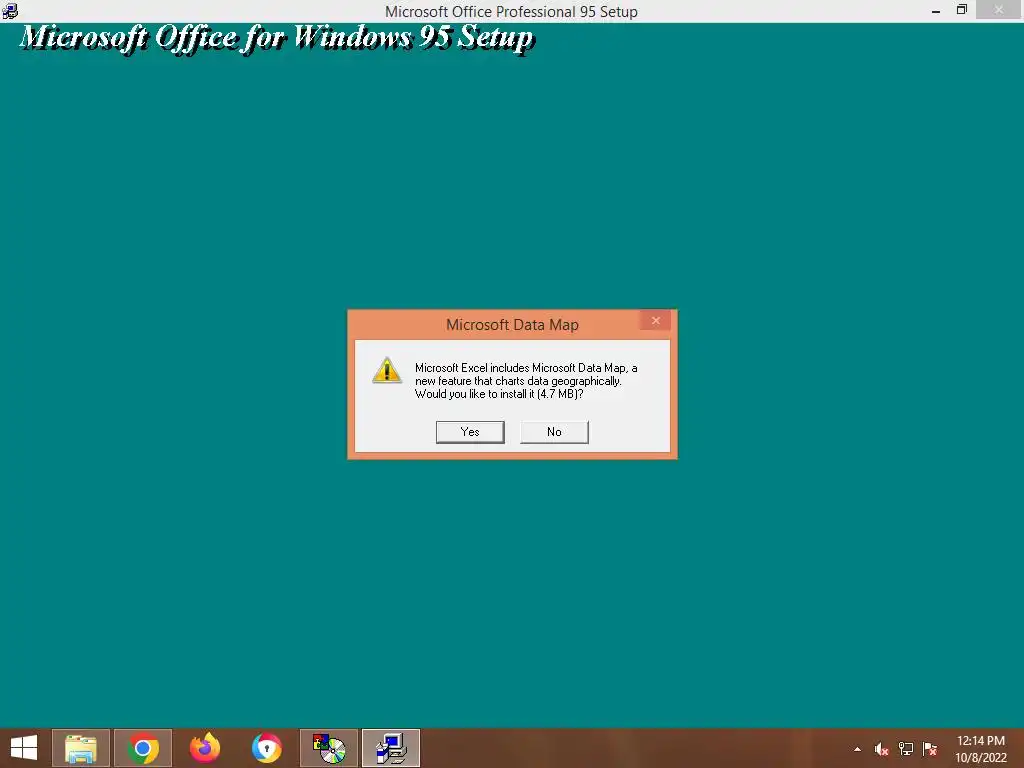This screenshot has height=768, width=1024.
Task: Confirm Data Map install with Yes
Action: pos(470,432)
